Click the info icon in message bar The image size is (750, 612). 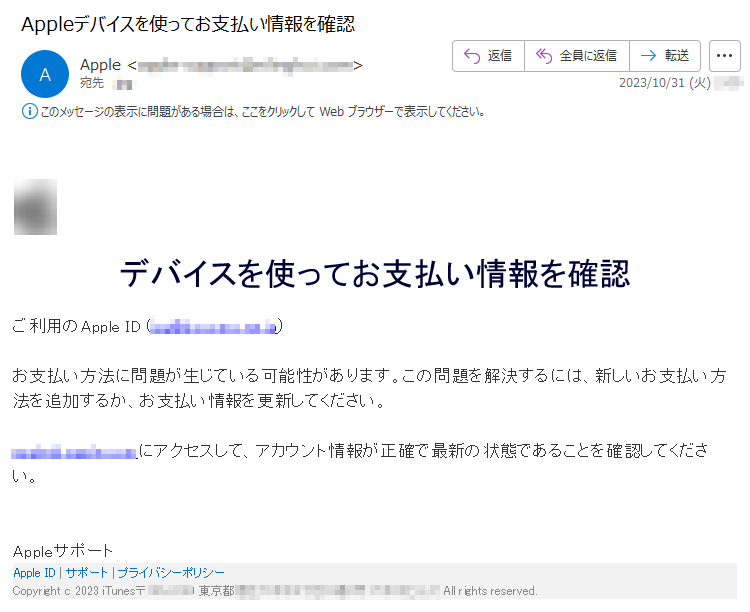[x=29, y=111]
